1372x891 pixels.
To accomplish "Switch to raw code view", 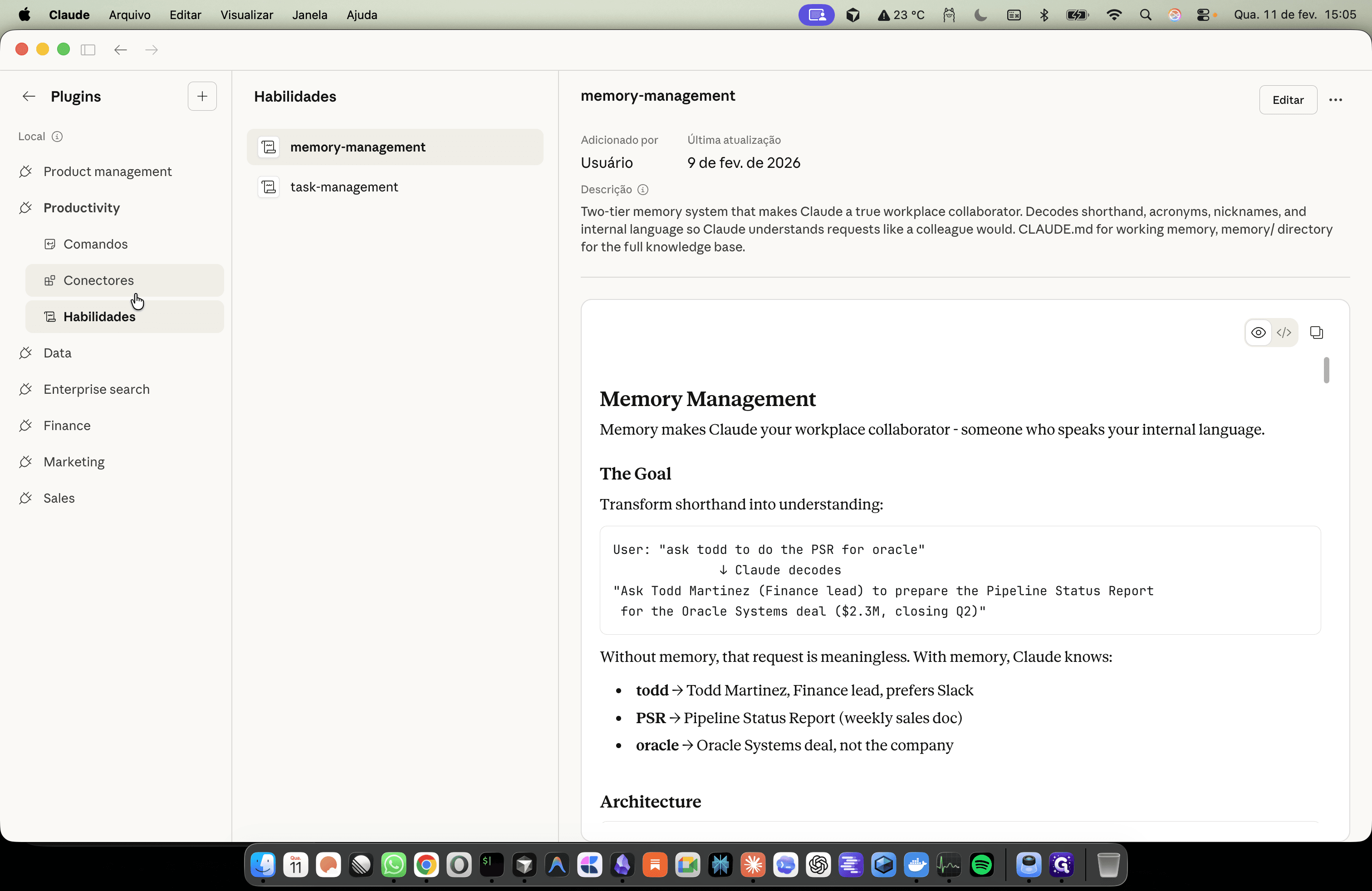I will 1284,333.
